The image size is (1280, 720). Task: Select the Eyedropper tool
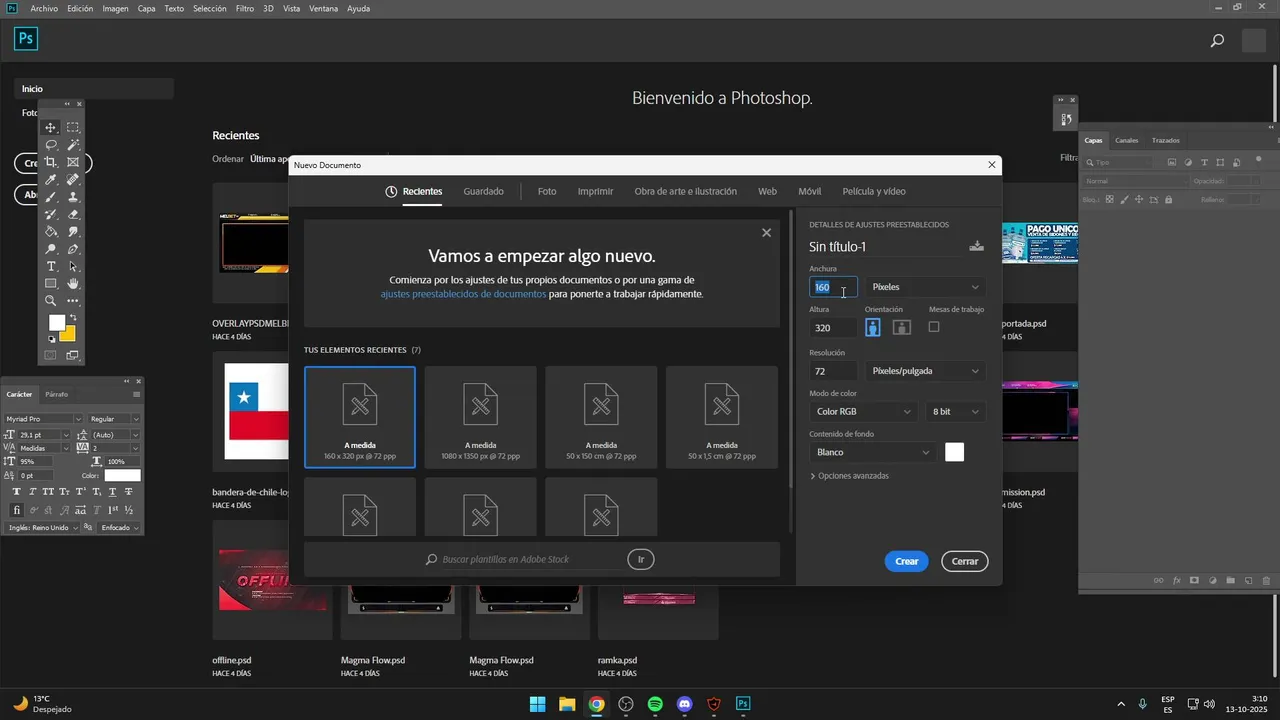[51, 180]
